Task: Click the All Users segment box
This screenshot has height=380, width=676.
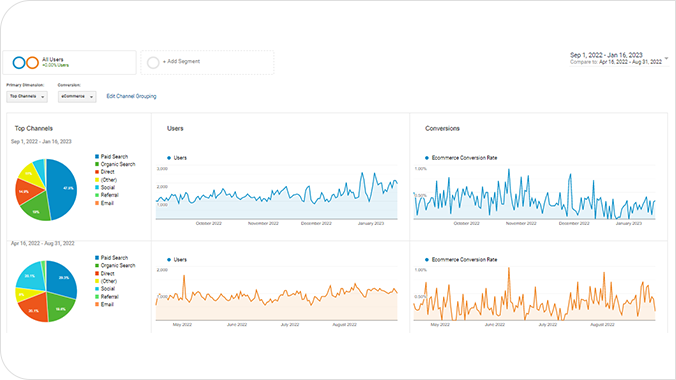Action: pos(69,63)
